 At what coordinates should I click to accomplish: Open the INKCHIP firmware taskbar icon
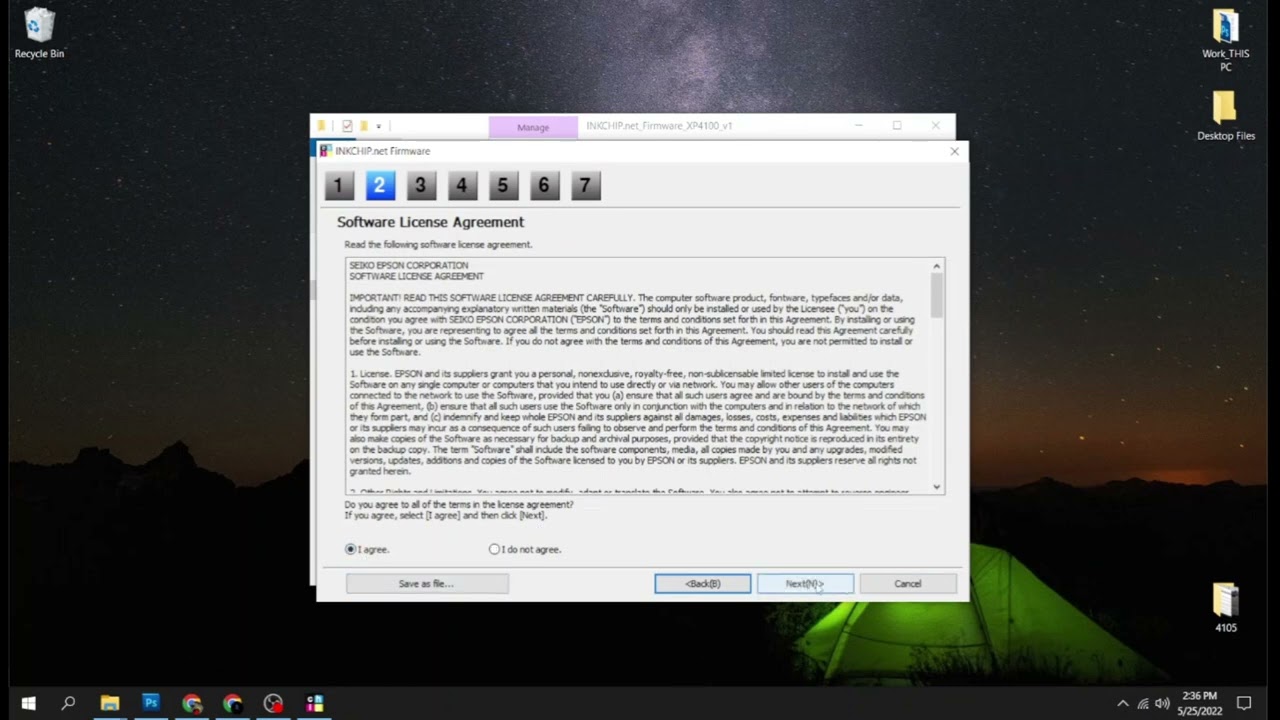[315, 703]
